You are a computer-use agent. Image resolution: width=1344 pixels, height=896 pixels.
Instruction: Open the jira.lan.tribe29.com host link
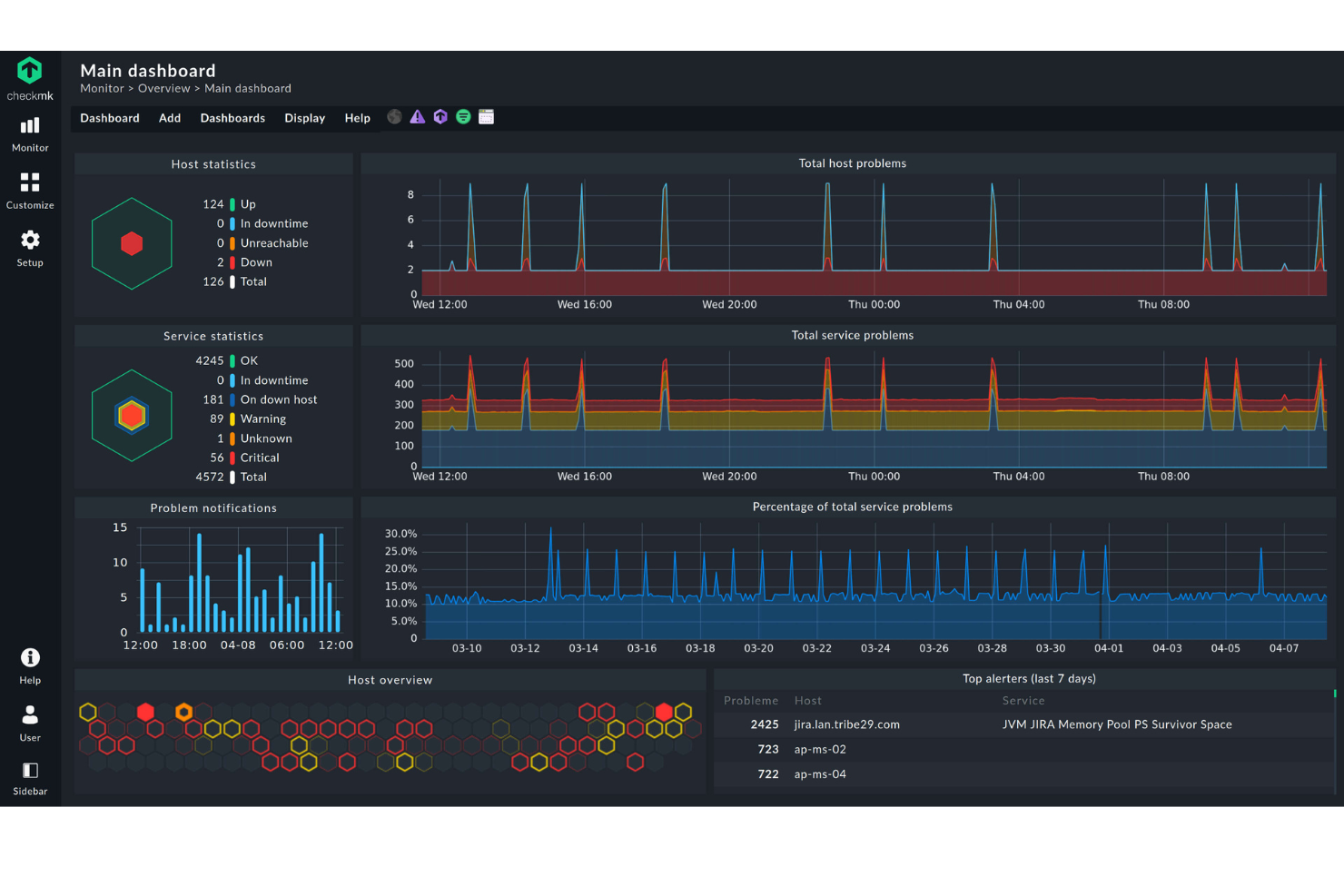click(x=846, y=724)
